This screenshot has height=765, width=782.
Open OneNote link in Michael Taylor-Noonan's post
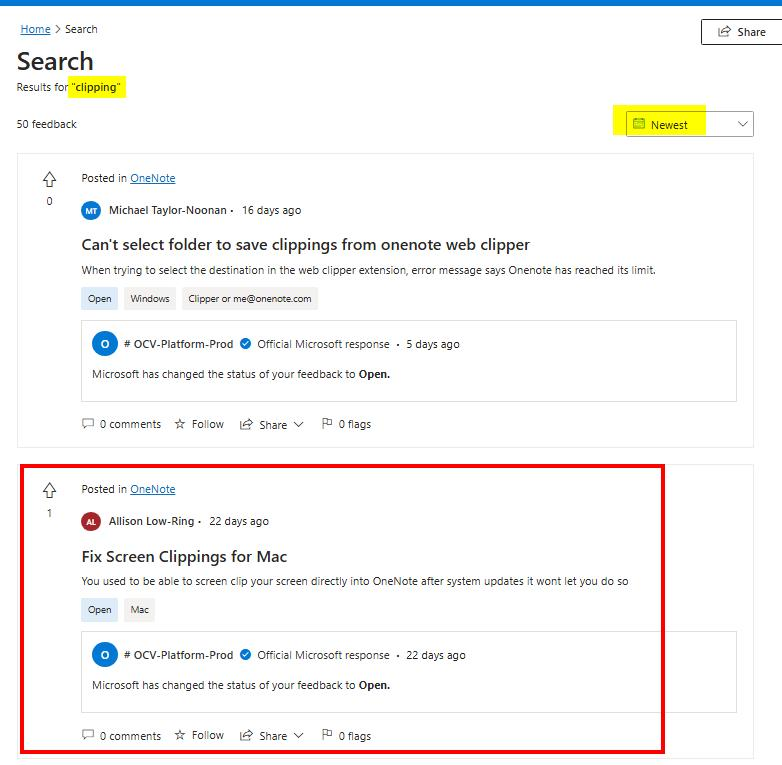153,178
